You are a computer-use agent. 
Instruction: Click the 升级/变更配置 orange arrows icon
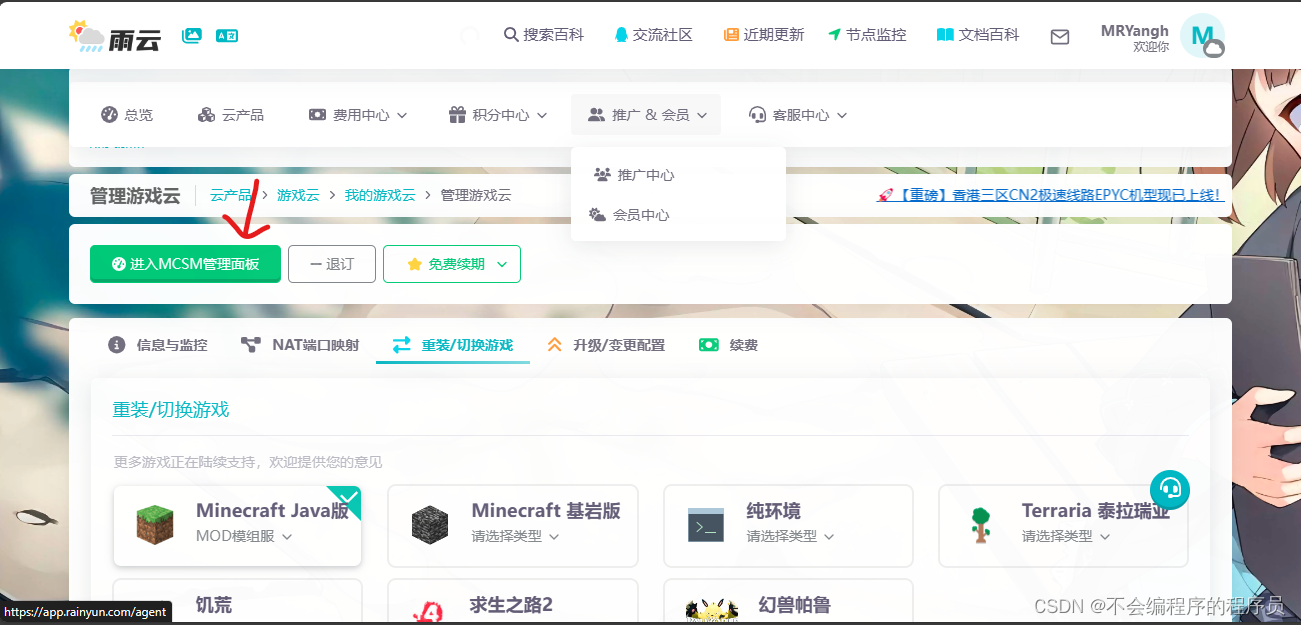pos(555,345)
